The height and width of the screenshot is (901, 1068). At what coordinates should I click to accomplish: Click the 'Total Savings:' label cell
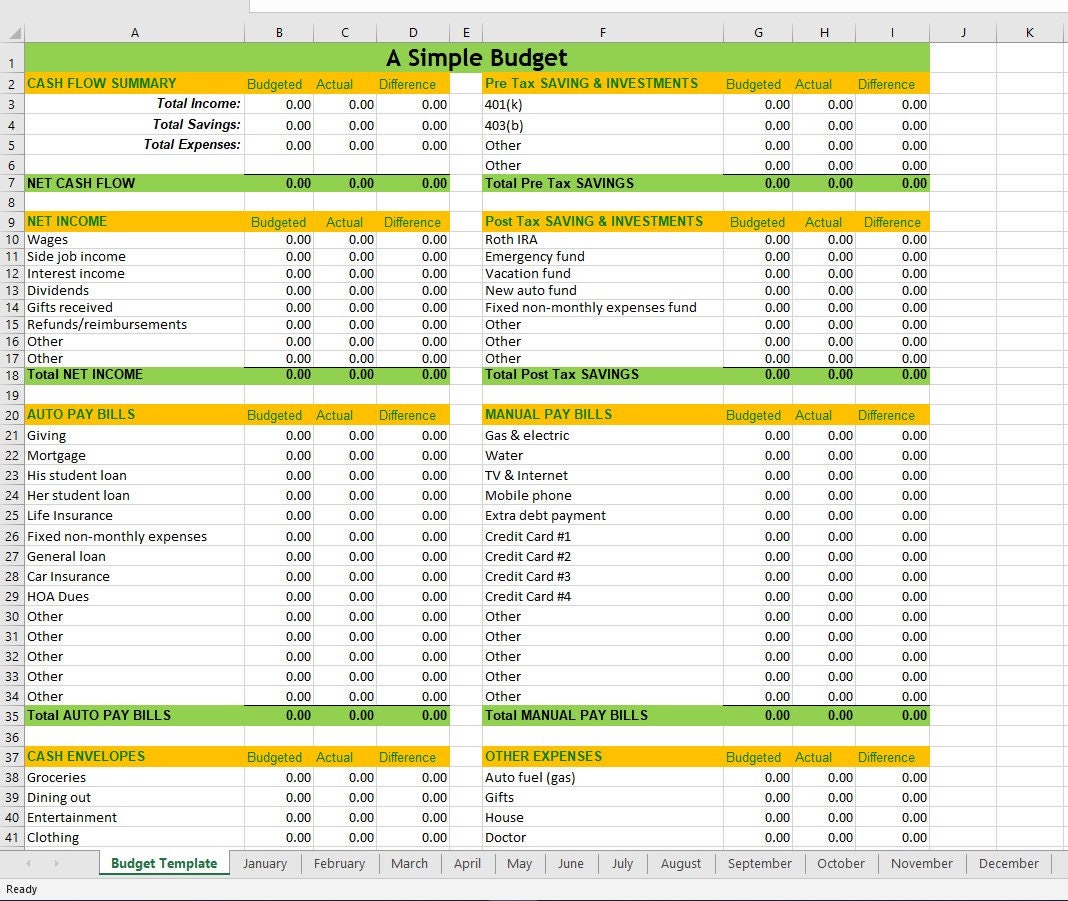[x=134, y=125]
